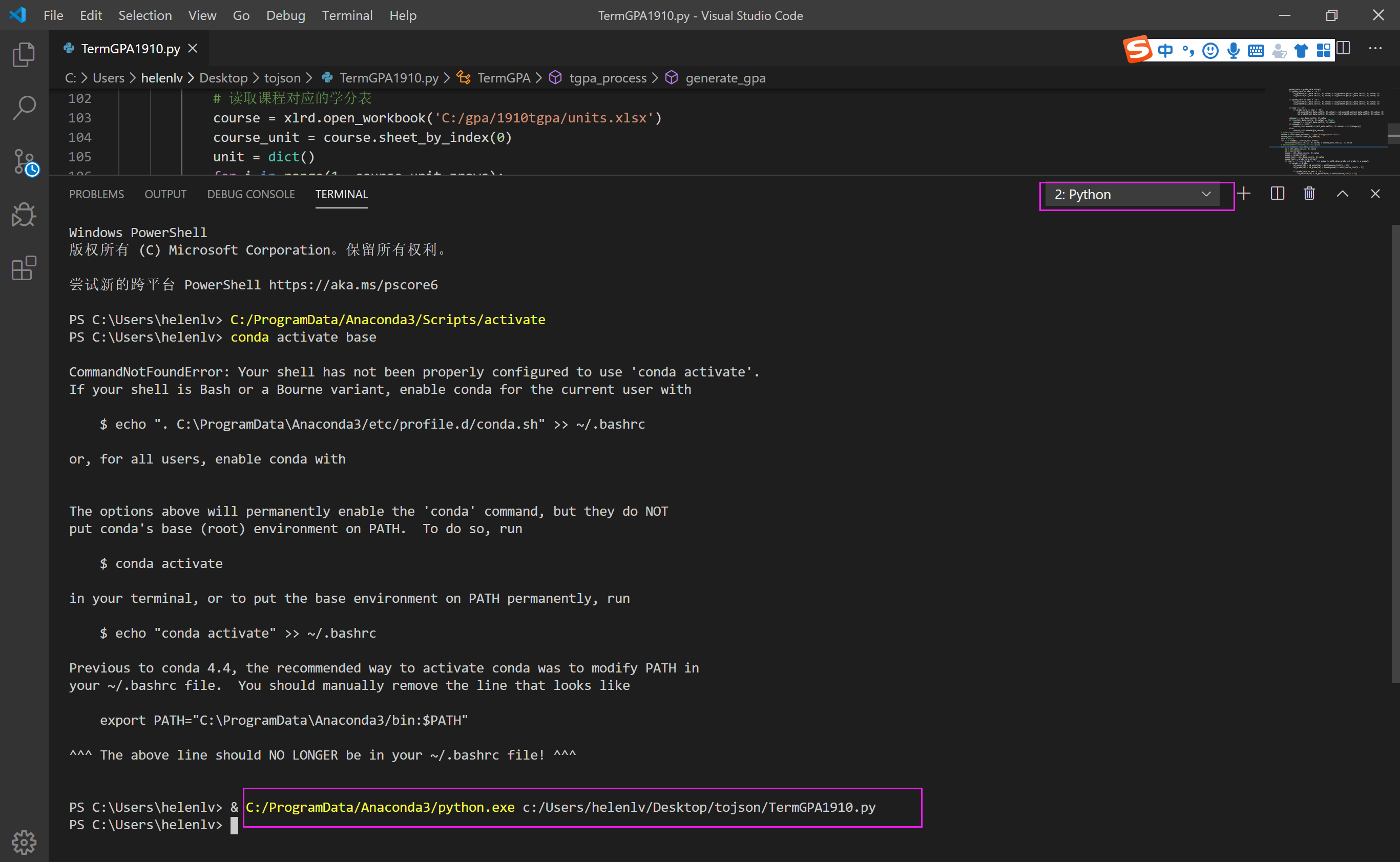The width and height of the screenshot is (1400, 862).
Task: Toggle Sogou Chinese/English input mode
Action: tap(1165, 51)
